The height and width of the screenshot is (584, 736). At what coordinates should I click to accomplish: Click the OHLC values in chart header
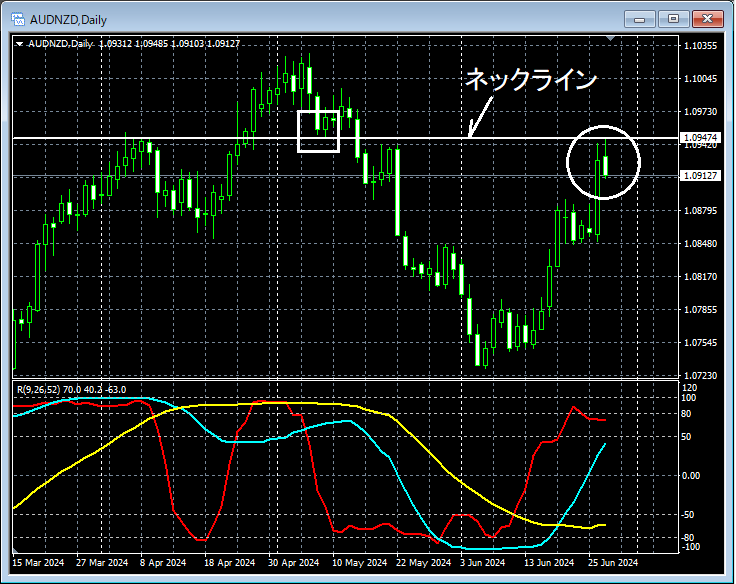170,44
